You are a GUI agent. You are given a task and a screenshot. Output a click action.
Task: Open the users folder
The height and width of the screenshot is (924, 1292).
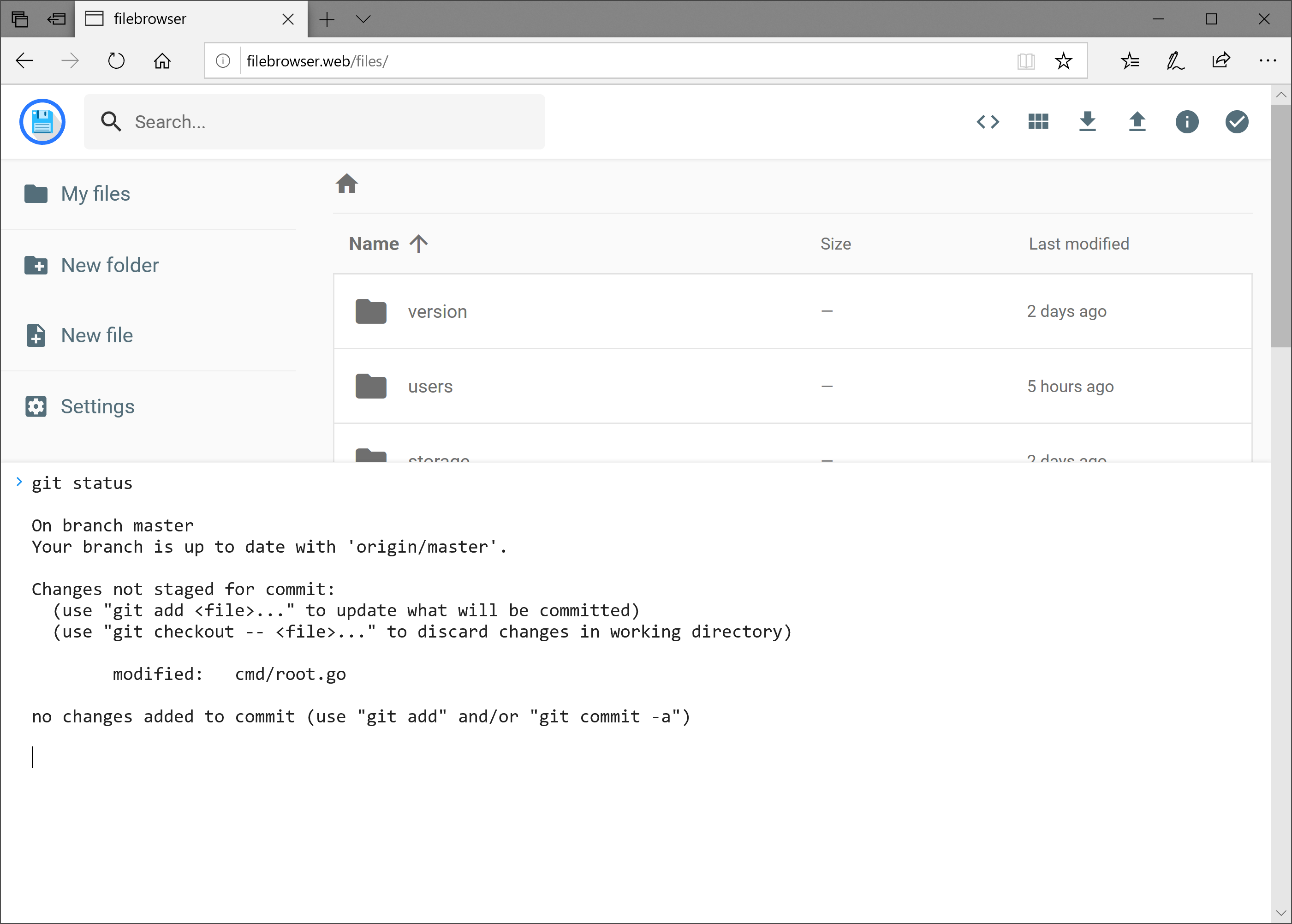[x=429, y=386]
